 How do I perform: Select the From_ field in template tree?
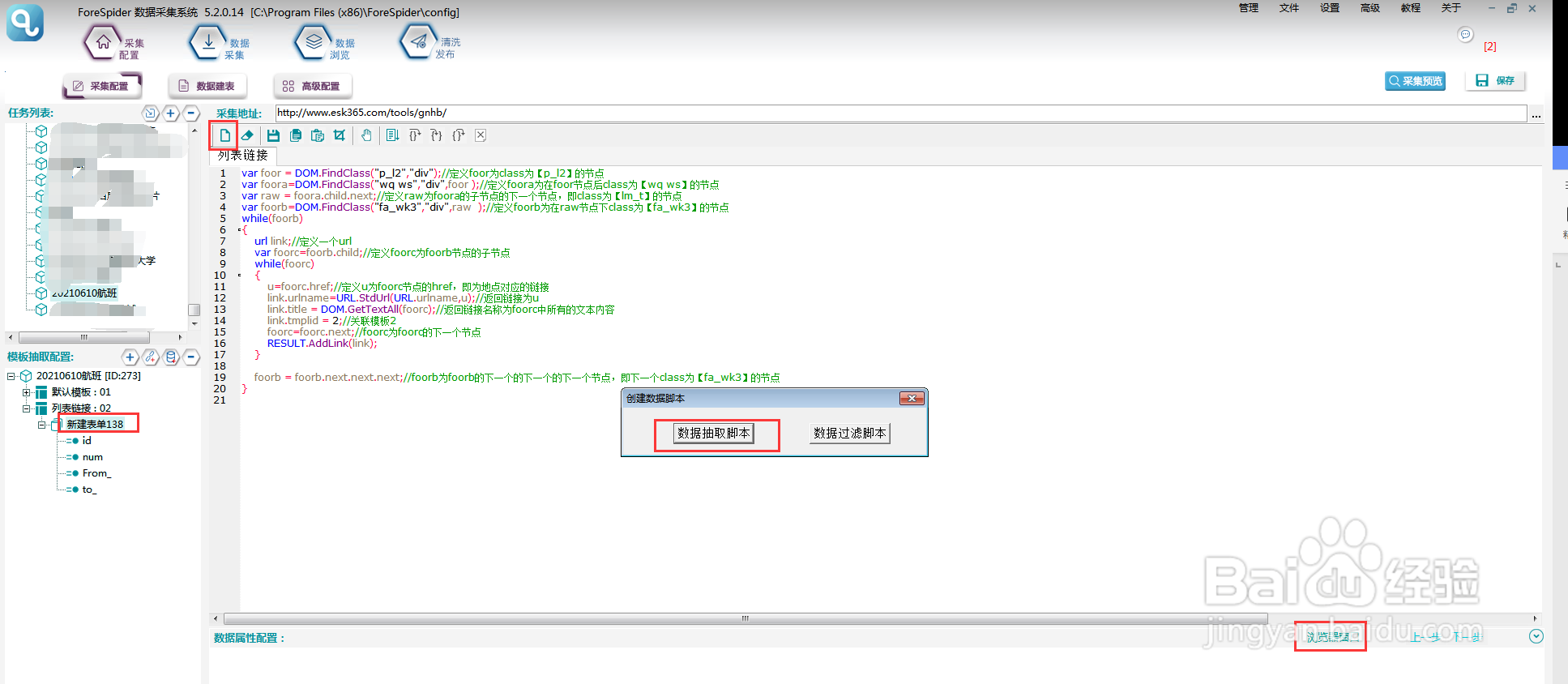[x=96, y=473]
